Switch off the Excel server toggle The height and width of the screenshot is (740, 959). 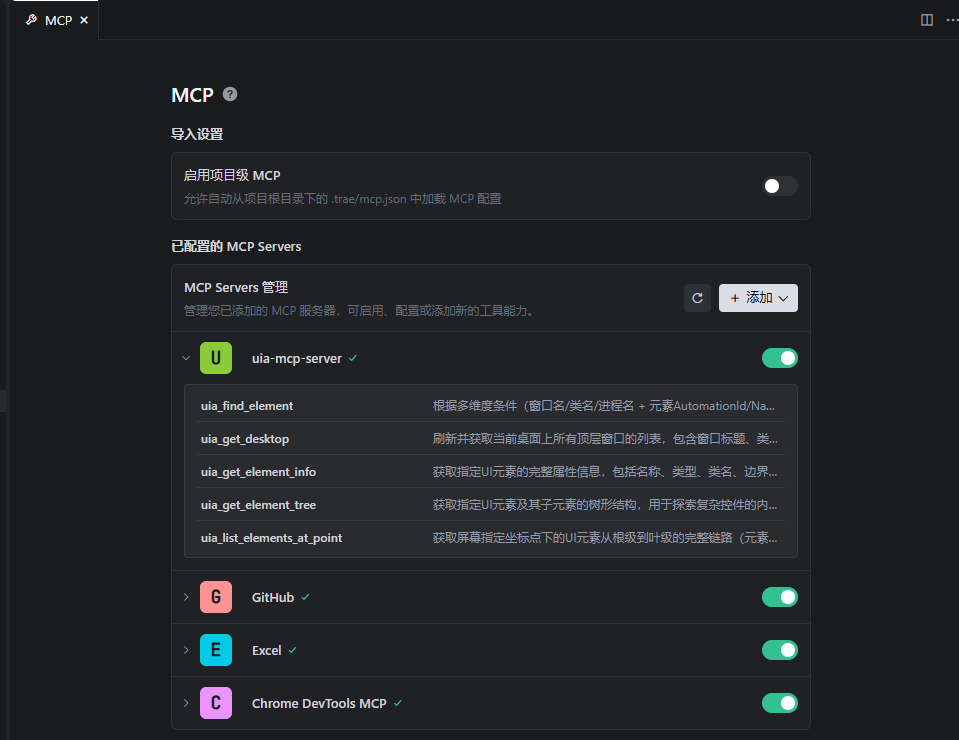click(x=780, y=650)
